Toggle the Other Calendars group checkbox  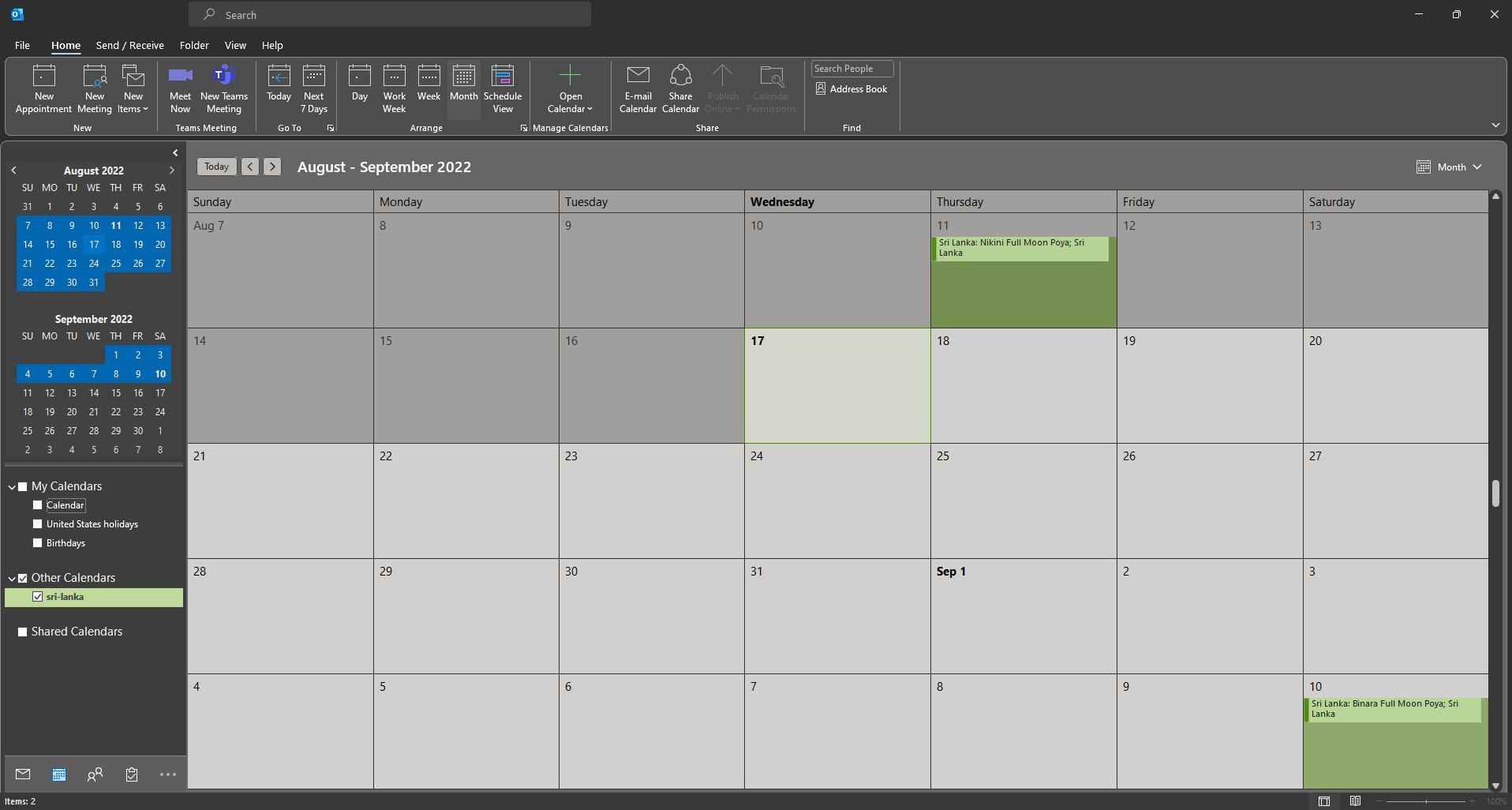pyautogui.click(x=23, y=579)
